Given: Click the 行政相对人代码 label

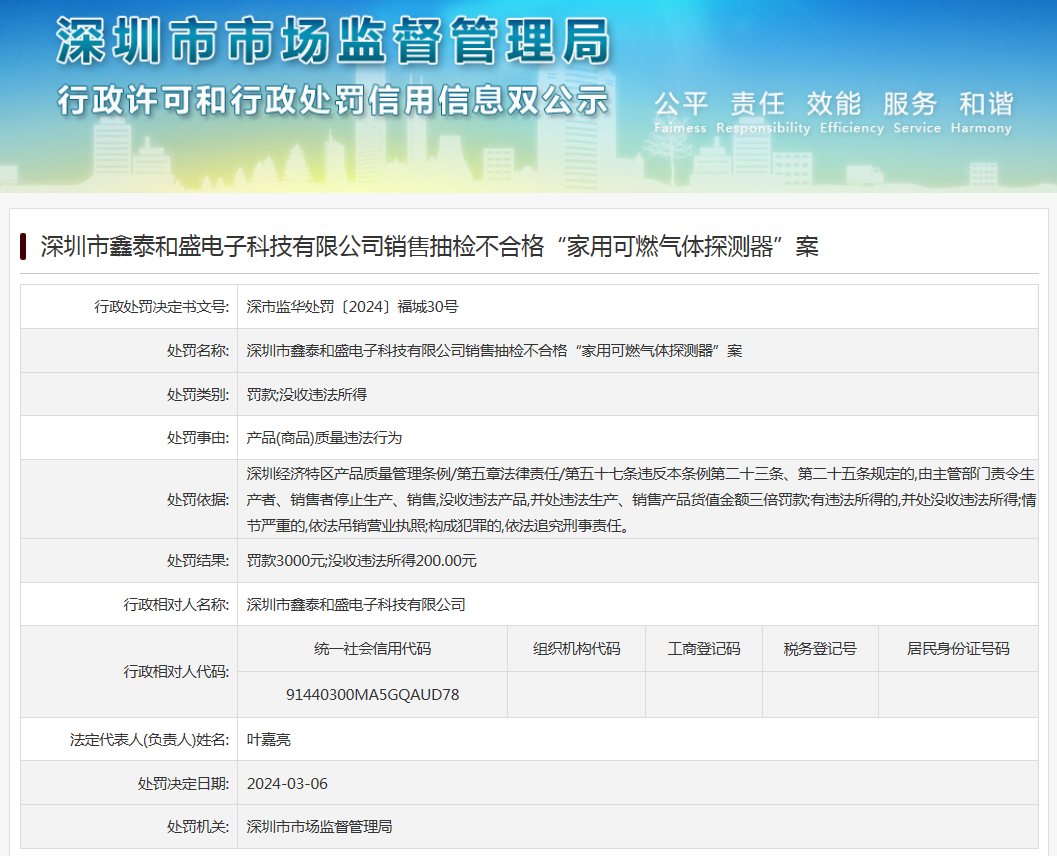Looking at the screenshot, I should tap(177, 671).
